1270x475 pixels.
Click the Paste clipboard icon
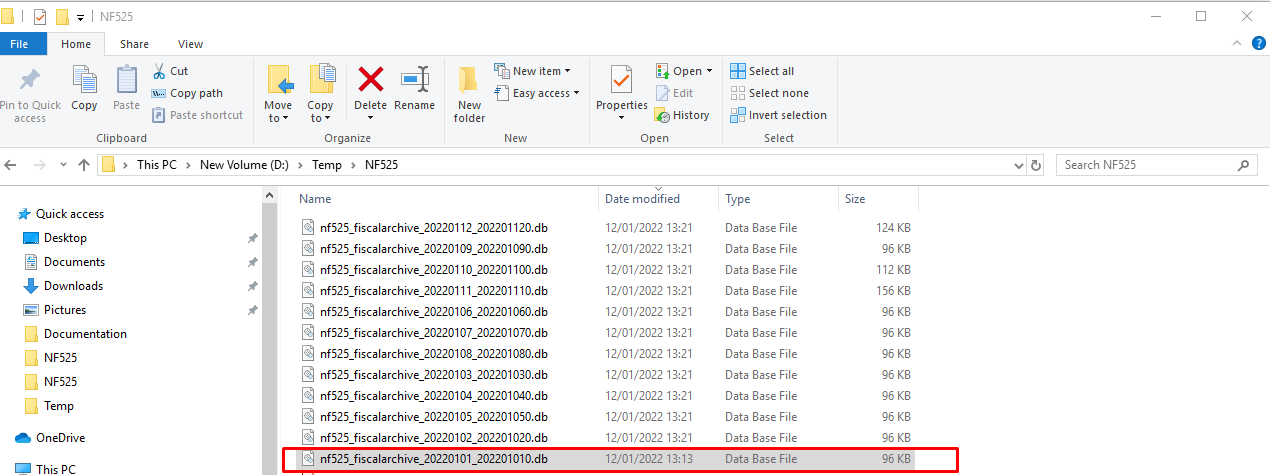click(x=127, y=81)
